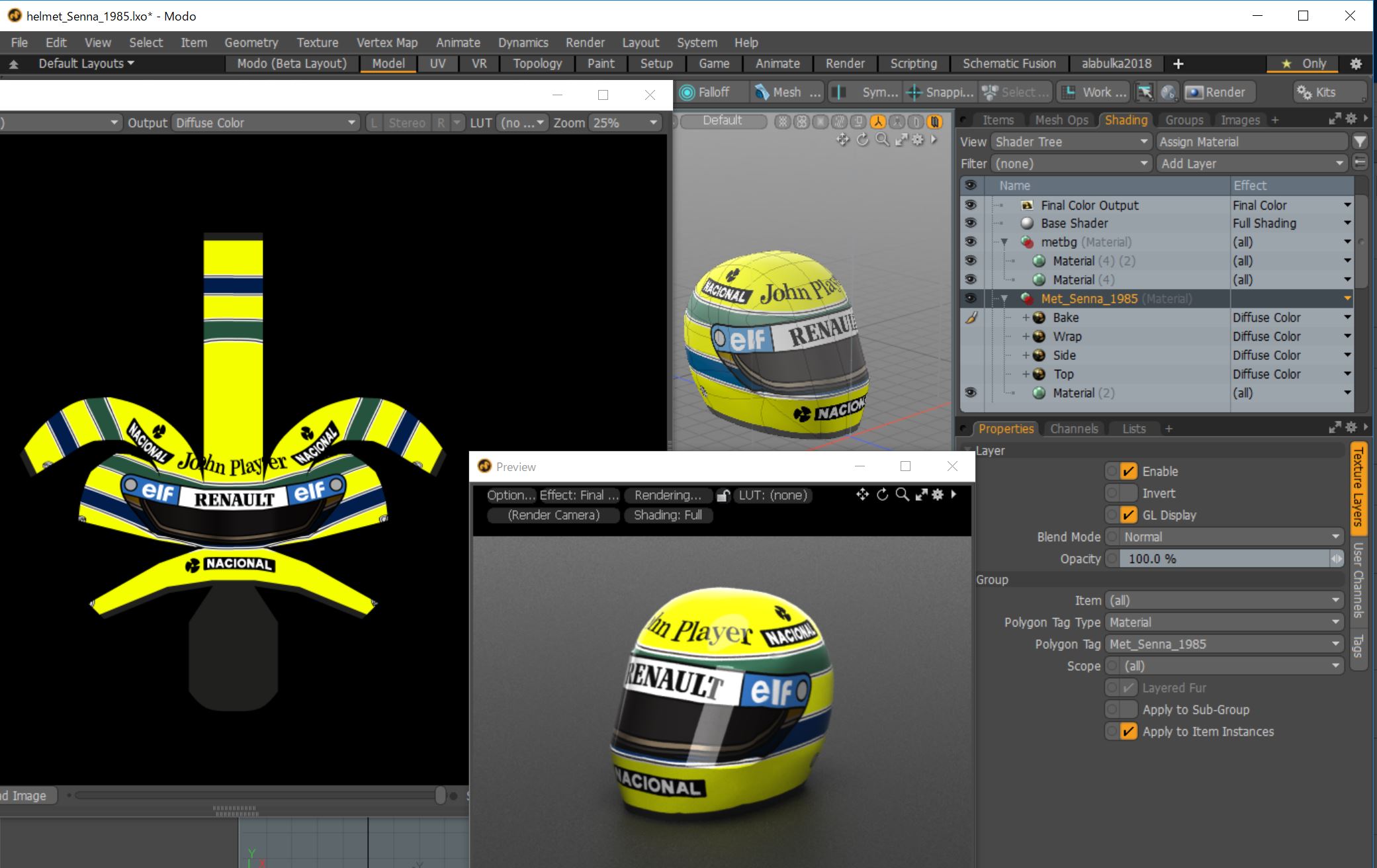Expand the Bake layer group
This screenshot has width=1377, height=868.
(x=1026, y=318)
